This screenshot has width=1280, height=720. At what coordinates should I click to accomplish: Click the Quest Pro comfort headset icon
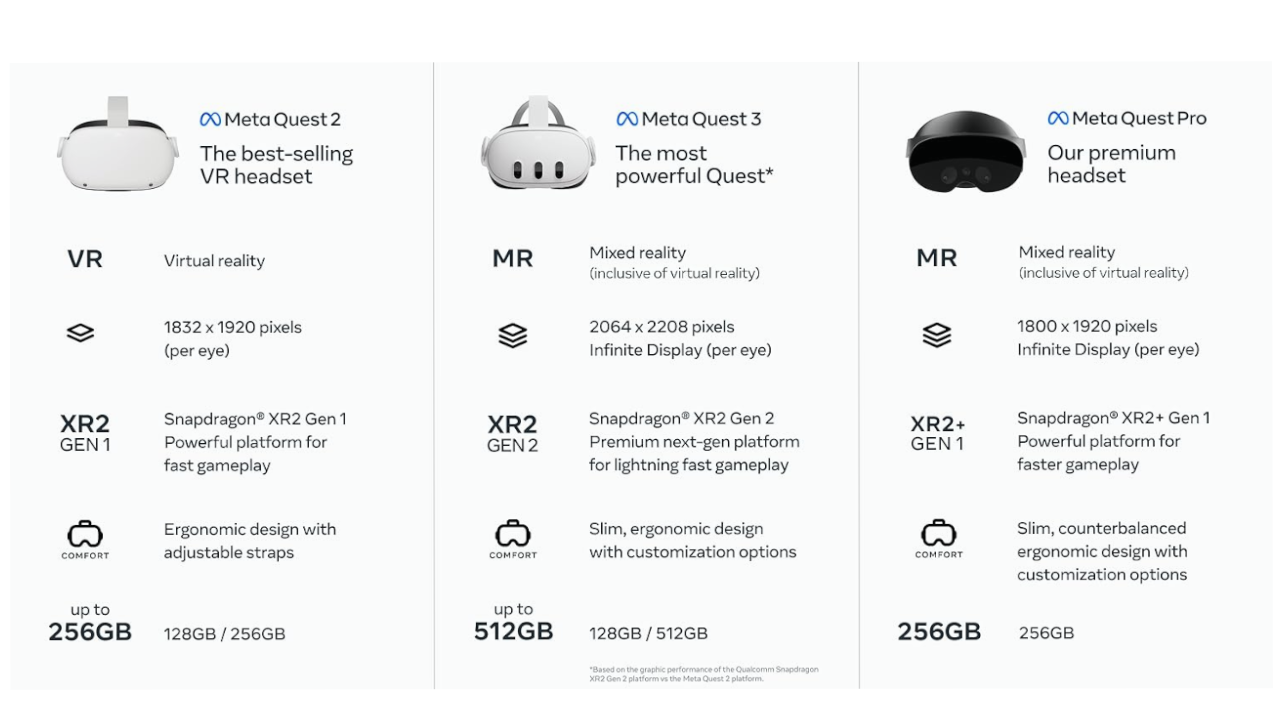(x=938, y=537)
